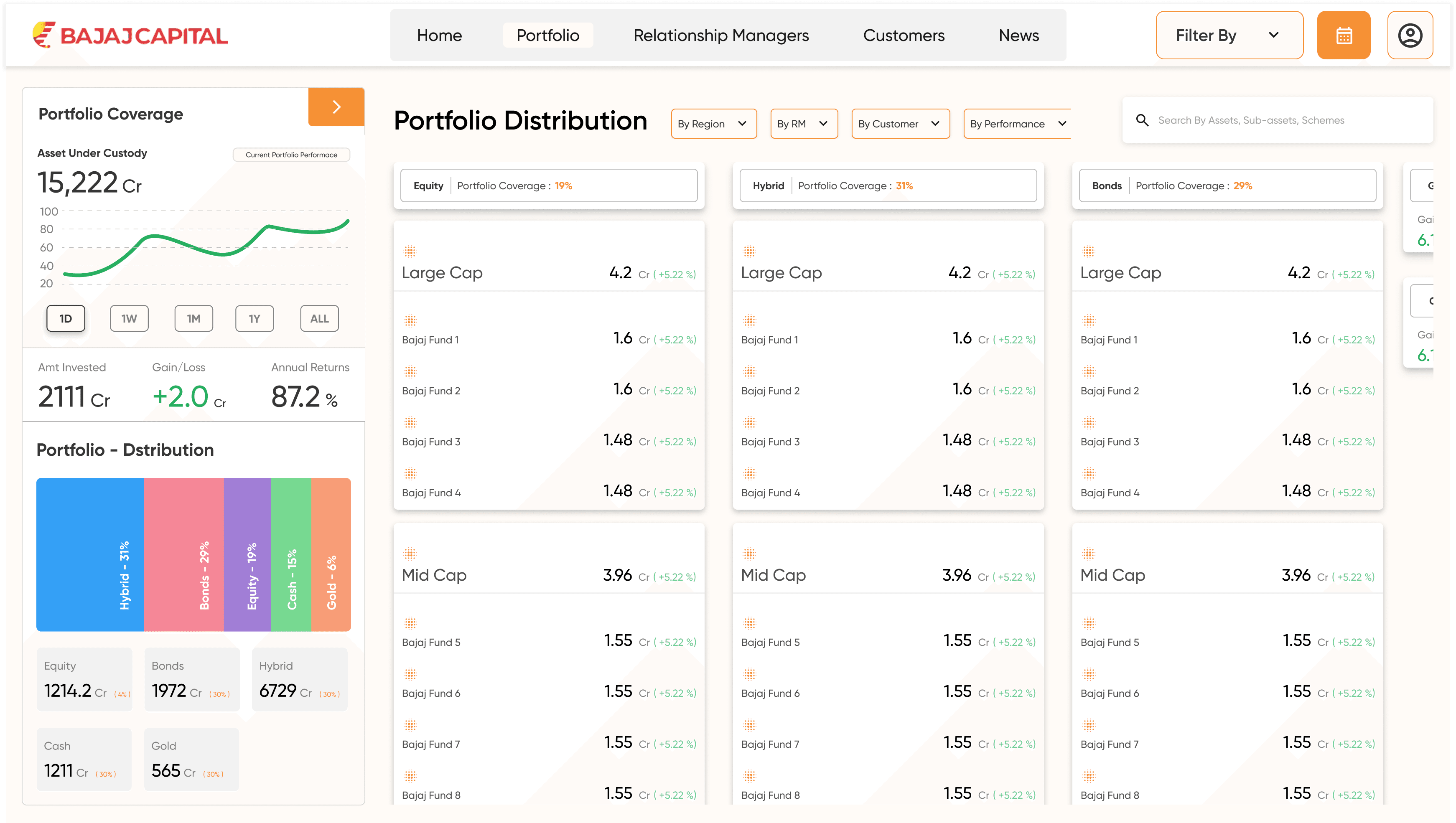
Task: Click dotted icon above Equity Large Cap
Action: click(x=410, y=251)
